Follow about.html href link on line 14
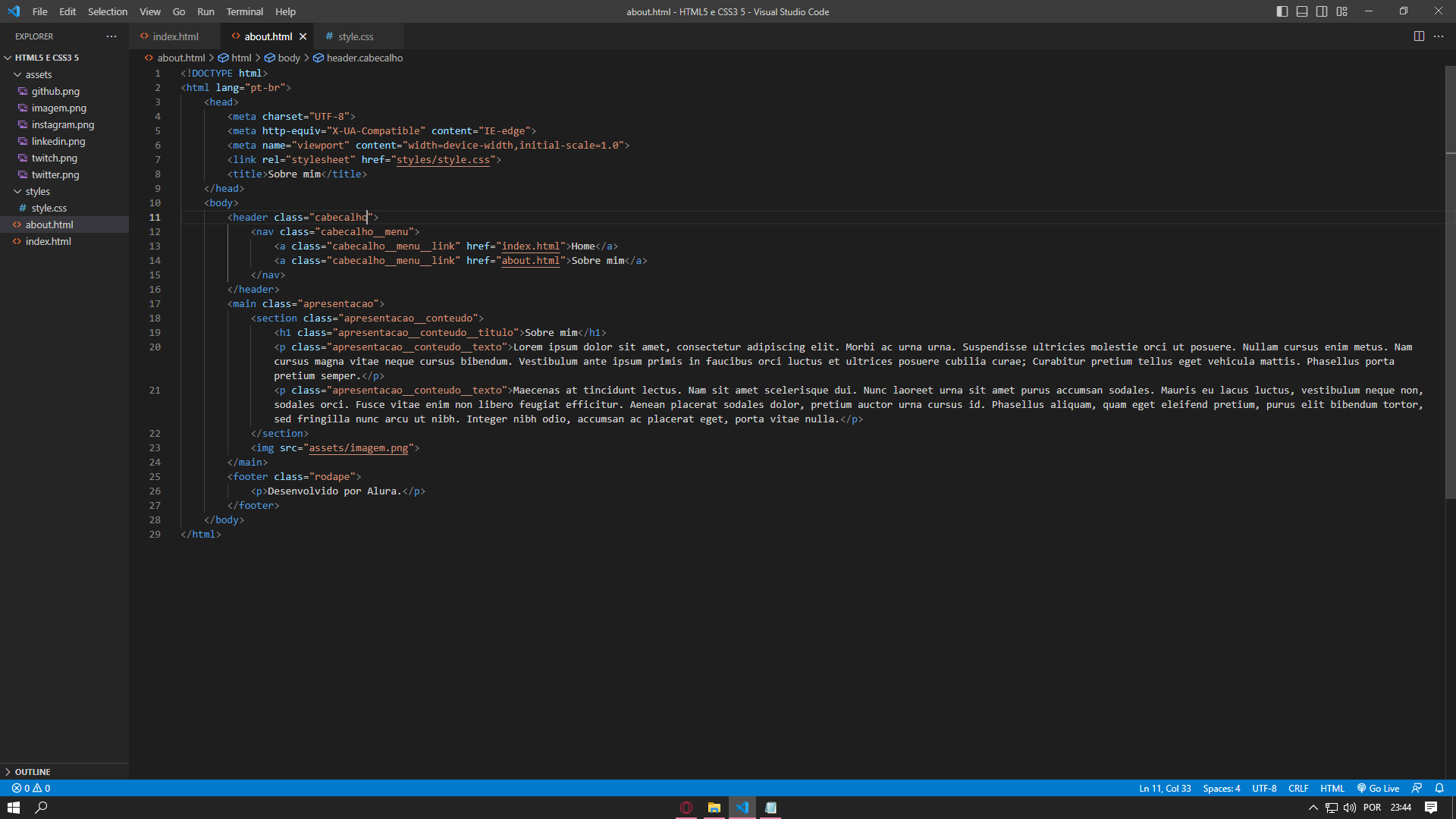 (x=531, y=261)
